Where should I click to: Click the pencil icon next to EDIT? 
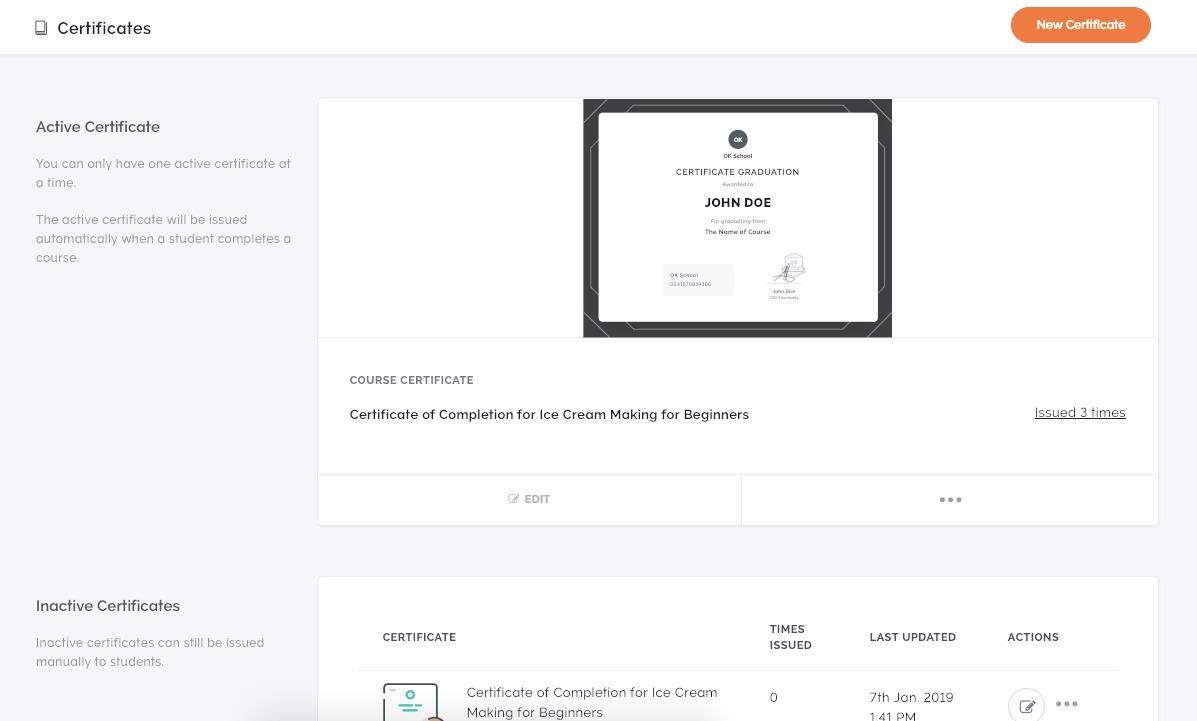point(514,500)
